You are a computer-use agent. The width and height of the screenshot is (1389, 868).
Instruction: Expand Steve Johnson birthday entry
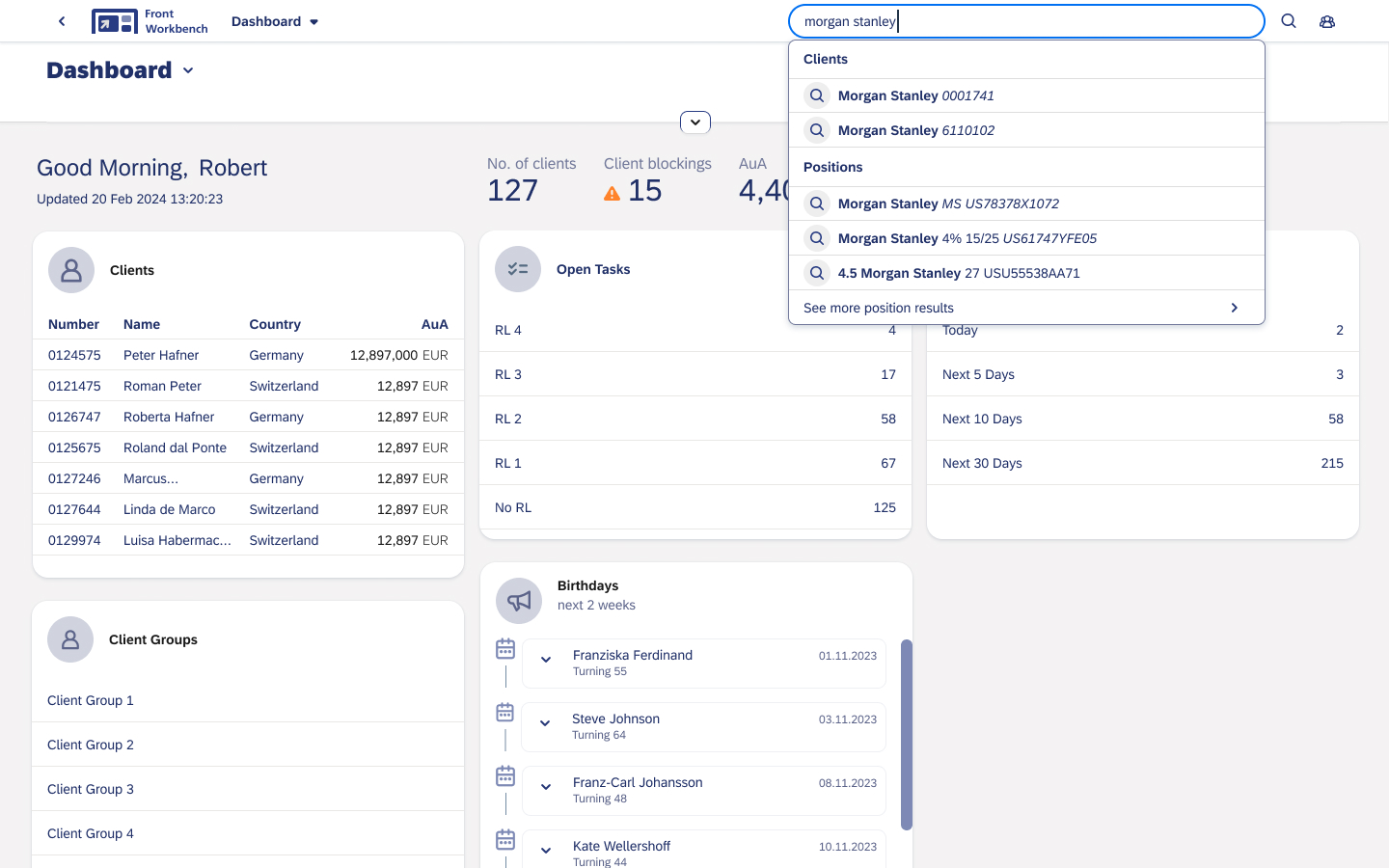coord(545,723)
